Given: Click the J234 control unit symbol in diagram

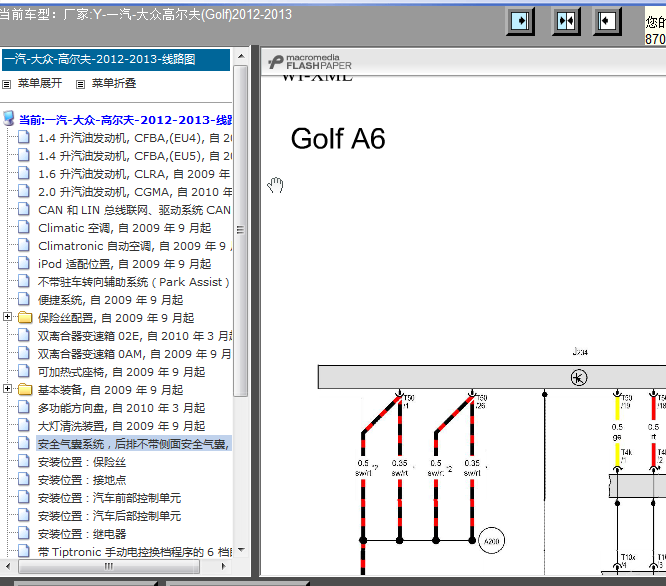Looking at the screenshot, I should [x=579, y=378].
